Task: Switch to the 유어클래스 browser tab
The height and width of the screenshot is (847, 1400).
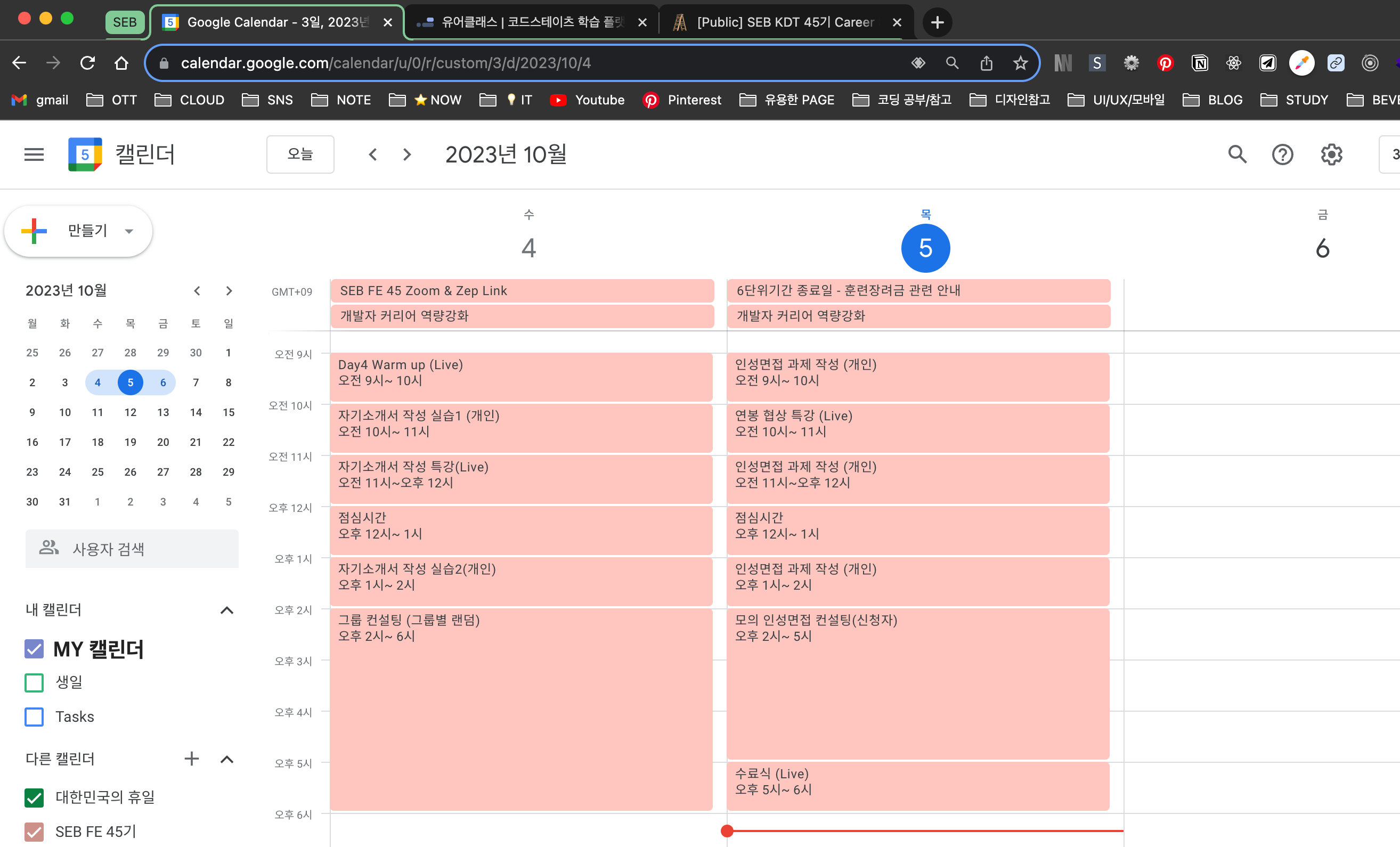Action: coord(528,22)
